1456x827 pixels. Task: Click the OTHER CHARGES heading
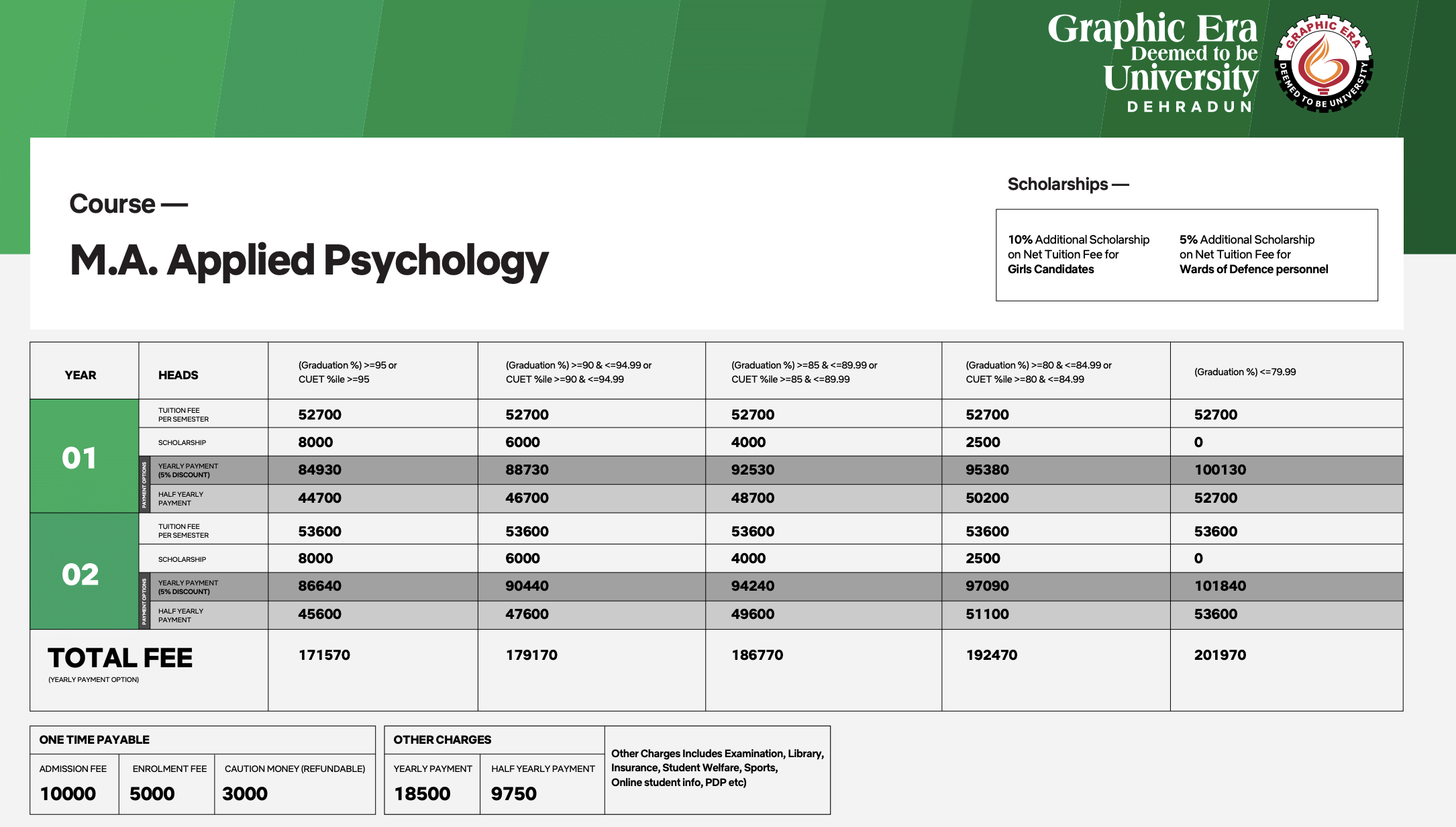(442, 740)
